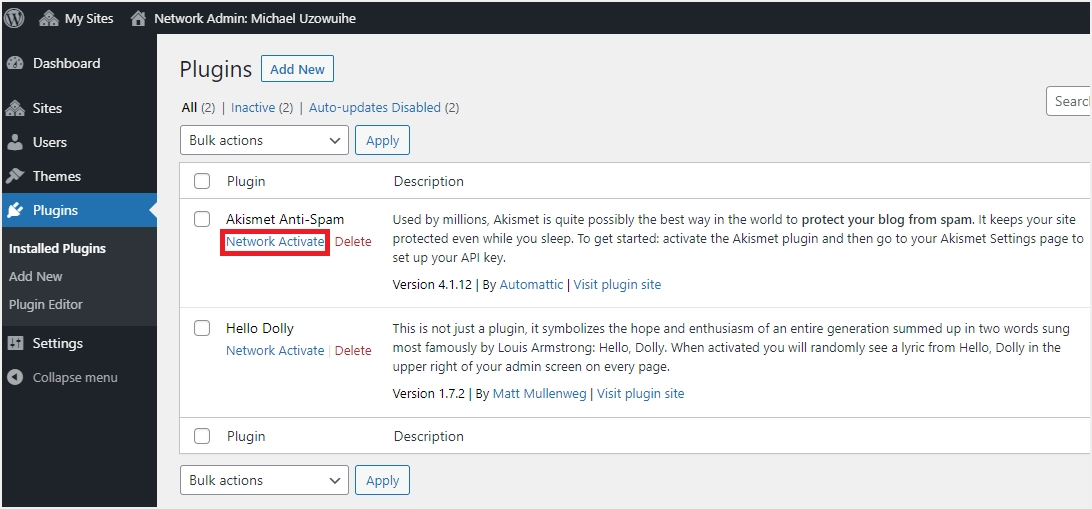Viewport: 1092px width, 509px height.
Task: Select Add New in Plugins submenu
Action: click(x=36, y=276)
